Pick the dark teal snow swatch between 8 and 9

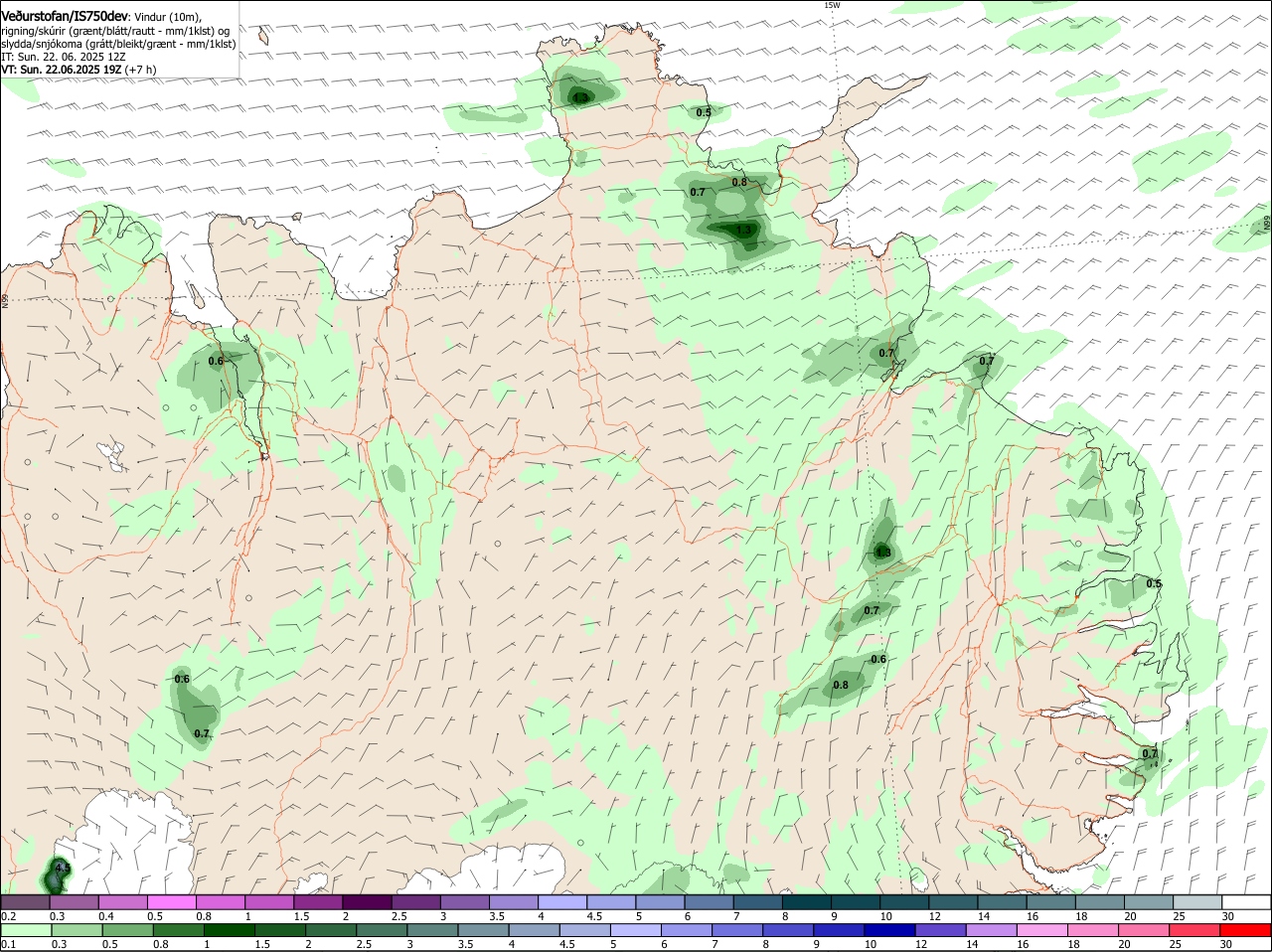[808, 901]
